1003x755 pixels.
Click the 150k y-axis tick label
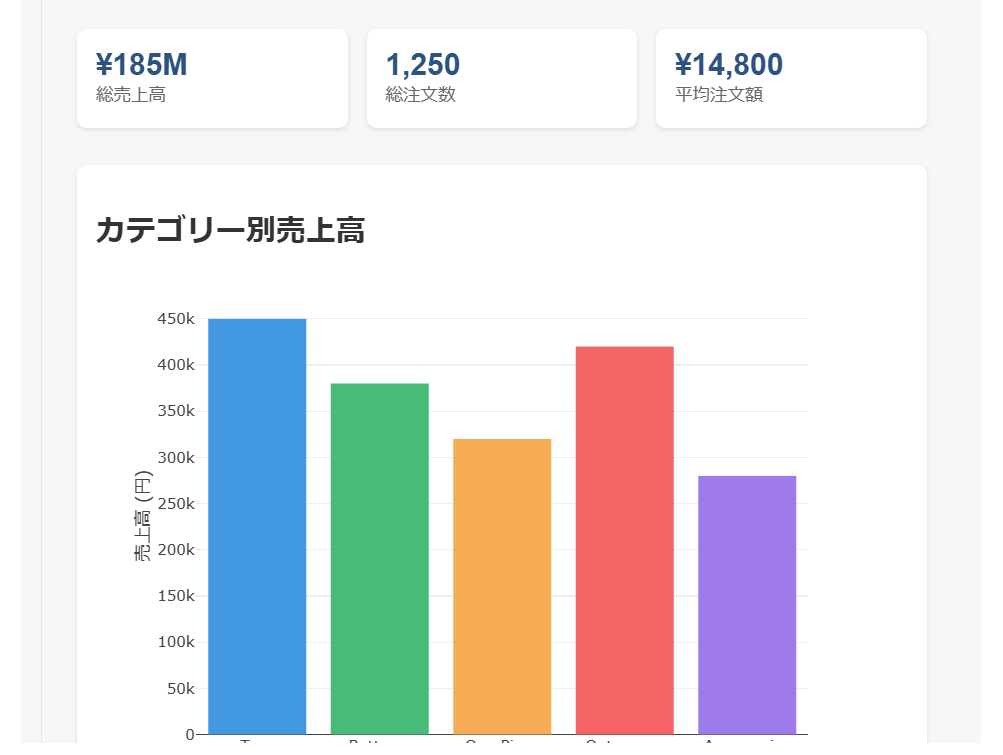[x=176, y=596]
